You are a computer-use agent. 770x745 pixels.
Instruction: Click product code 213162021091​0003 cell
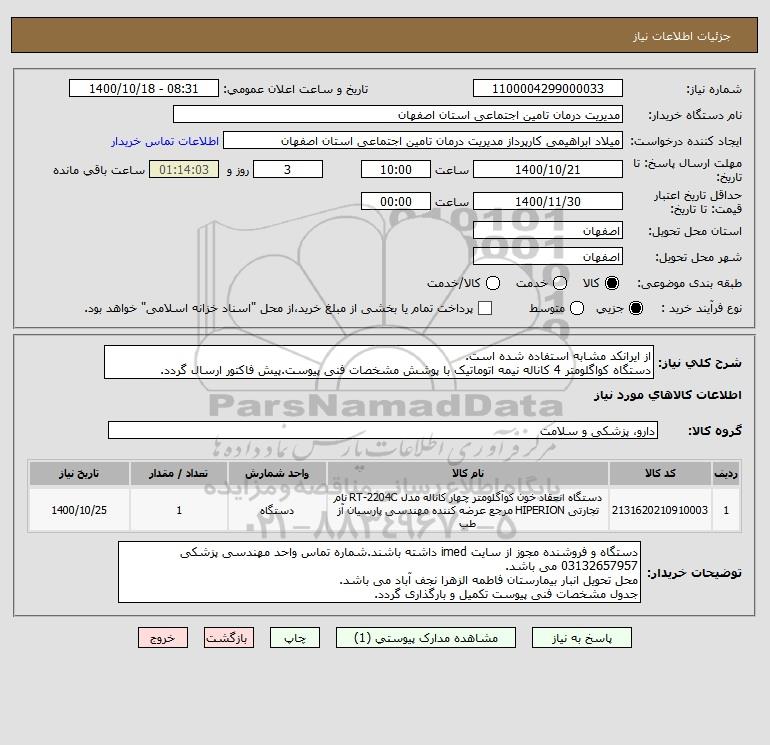660,510
